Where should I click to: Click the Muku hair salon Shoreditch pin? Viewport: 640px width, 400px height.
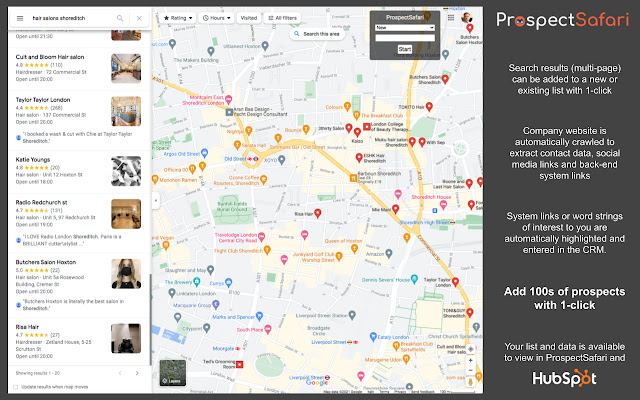(413, 141)
